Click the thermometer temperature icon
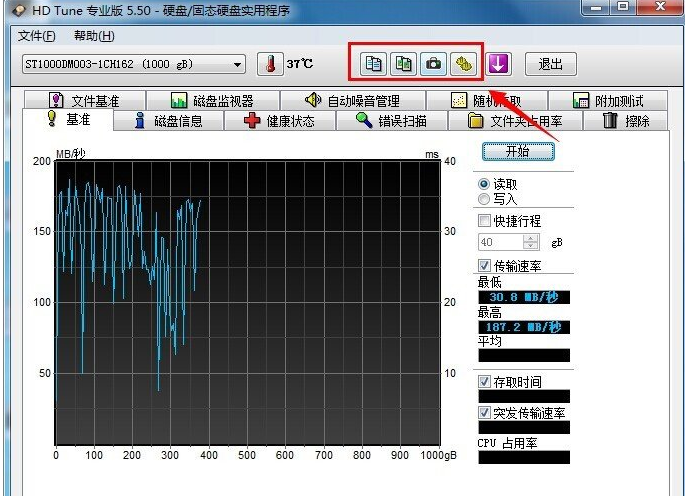 (x=270, y=64)
